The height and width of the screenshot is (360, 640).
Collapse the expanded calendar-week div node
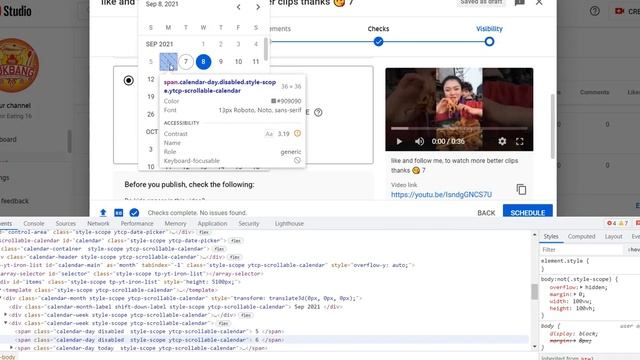[6, 323]
